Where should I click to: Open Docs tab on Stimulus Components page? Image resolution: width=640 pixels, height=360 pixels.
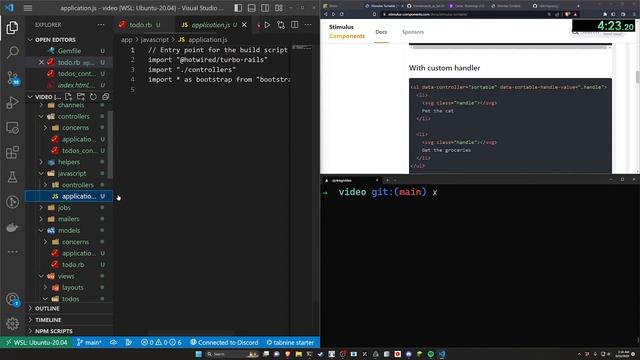coord(381,32)
